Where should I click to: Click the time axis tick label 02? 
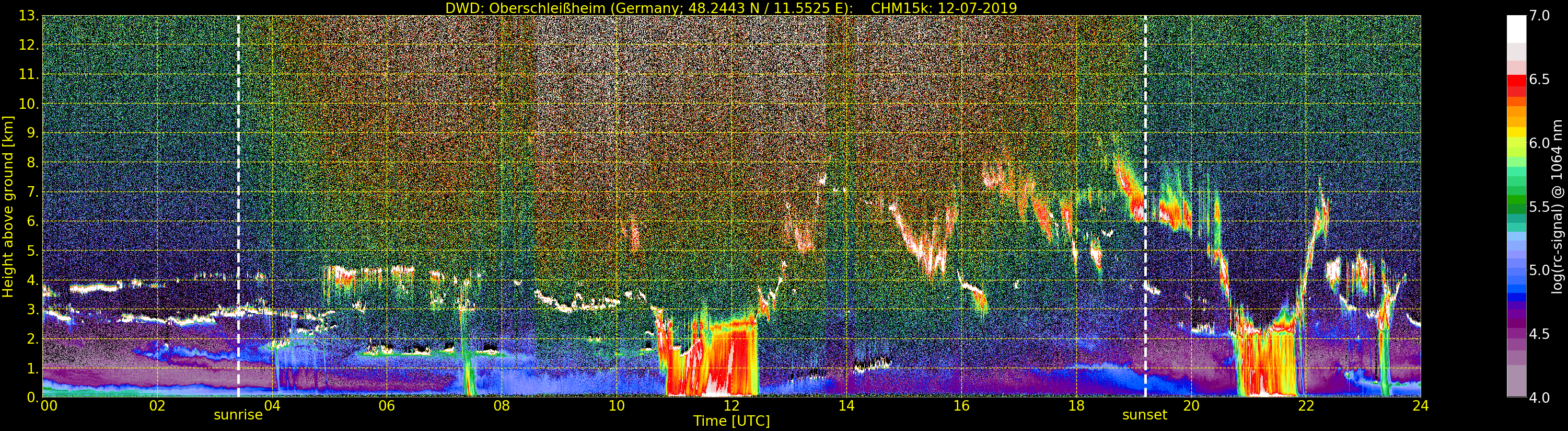[x=157, y=406]
